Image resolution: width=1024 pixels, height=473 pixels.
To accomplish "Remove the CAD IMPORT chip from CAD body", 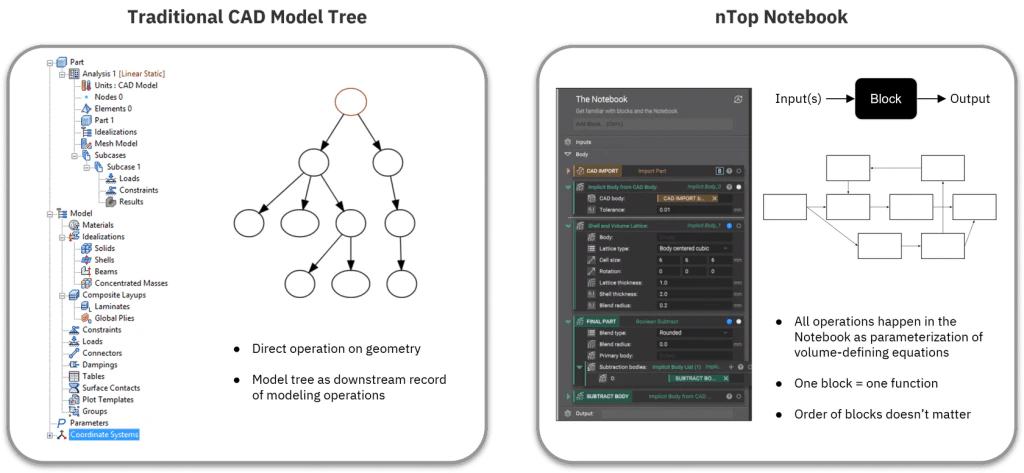I will [x=714, y=199].
